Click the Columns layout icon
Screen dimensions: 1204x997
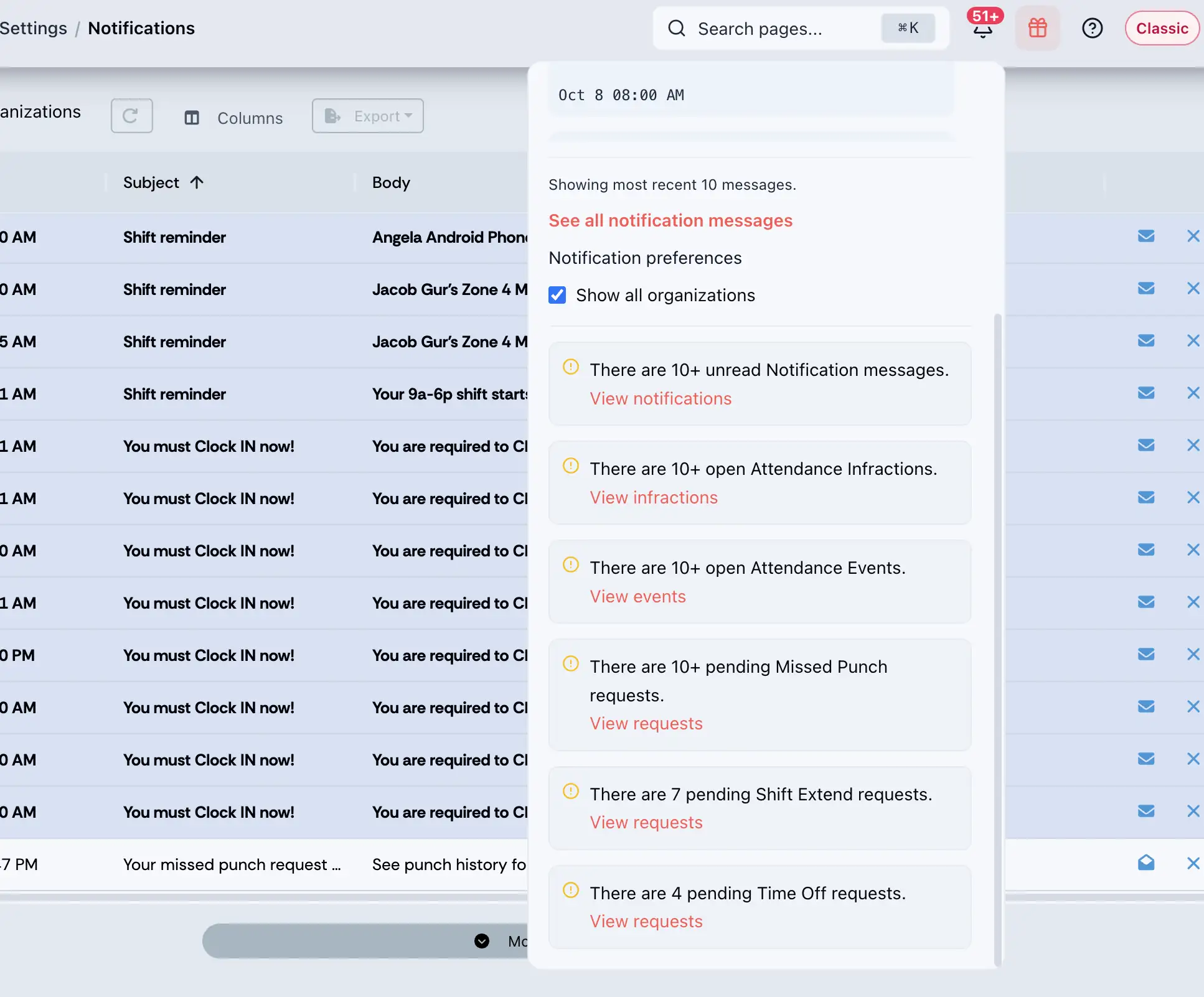click(x=192, y=118)
